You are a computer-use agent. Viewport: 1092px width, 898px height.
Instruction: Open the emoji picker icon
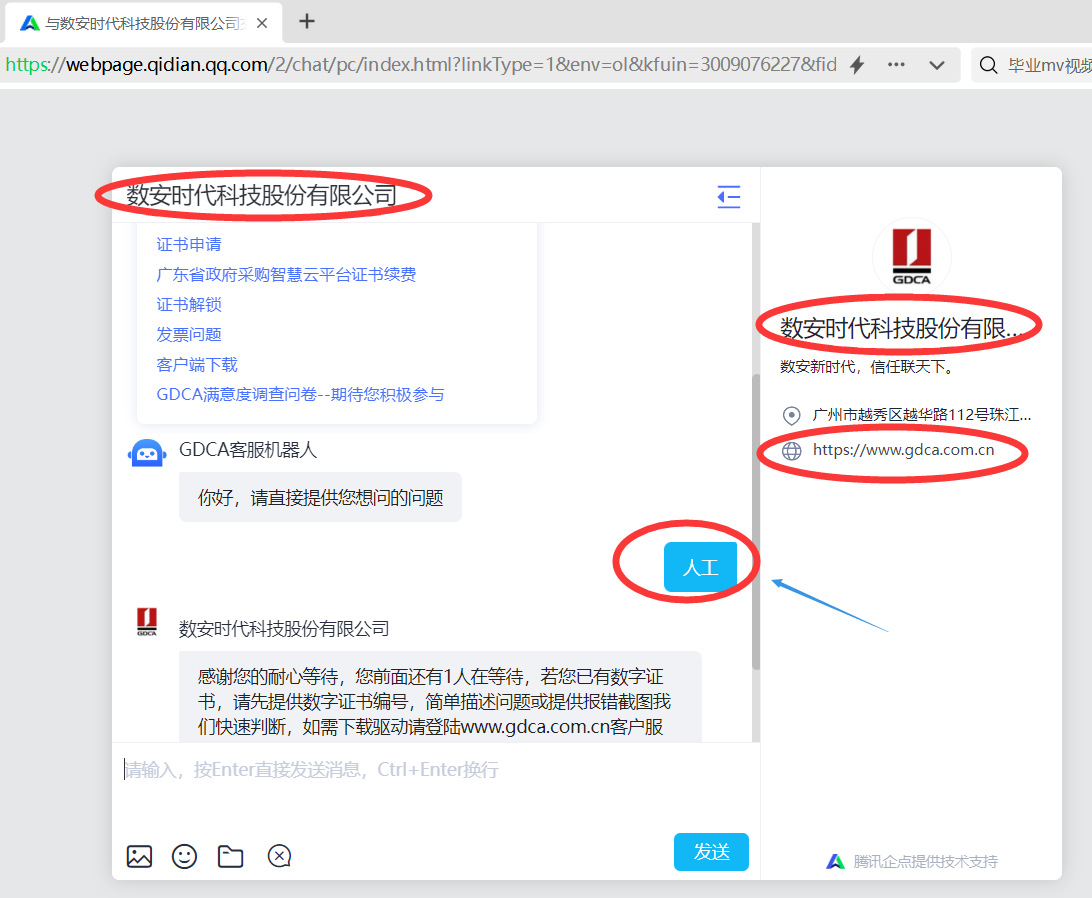(x=185, y=856)
